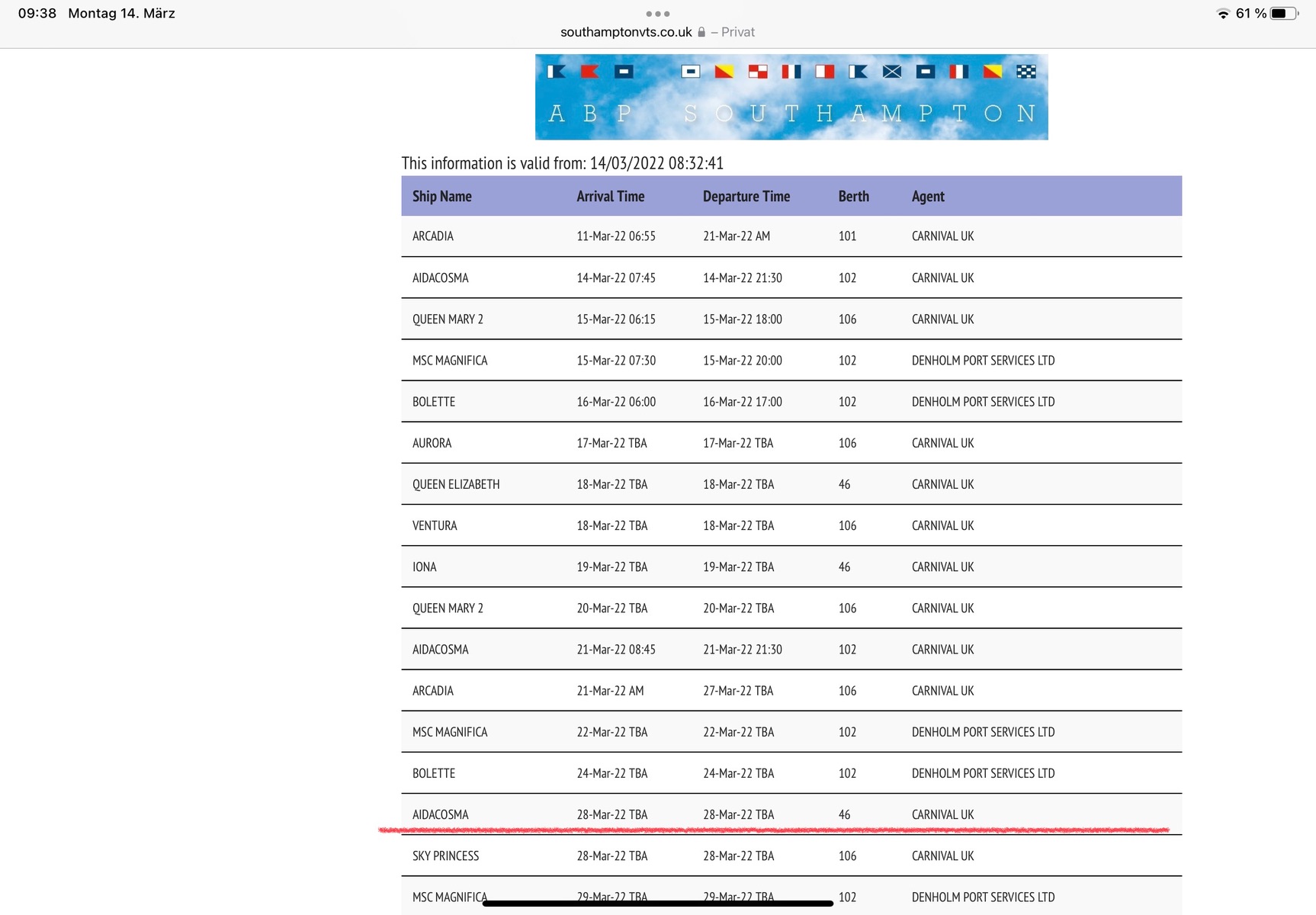
Task: Tap the Wi-Fi status icon
Action: tap(1222, 14)
